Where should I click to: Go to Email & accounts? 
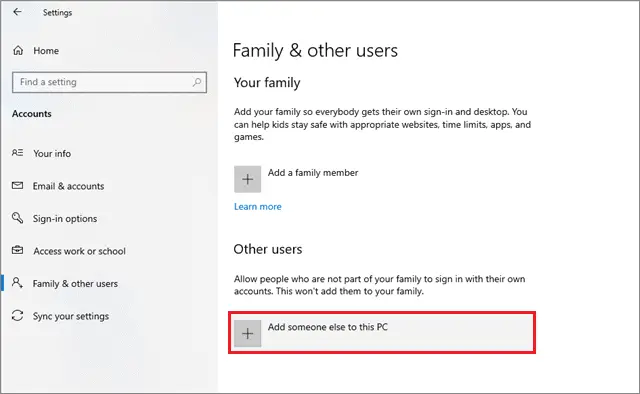point(69,186)
